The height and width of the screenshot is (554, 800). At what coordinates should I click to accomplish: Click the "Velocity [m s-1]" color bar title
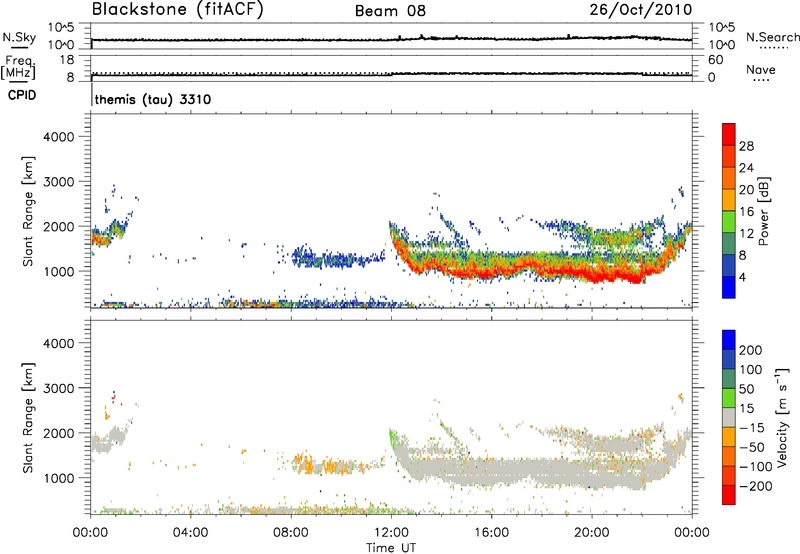coord(783,417)
